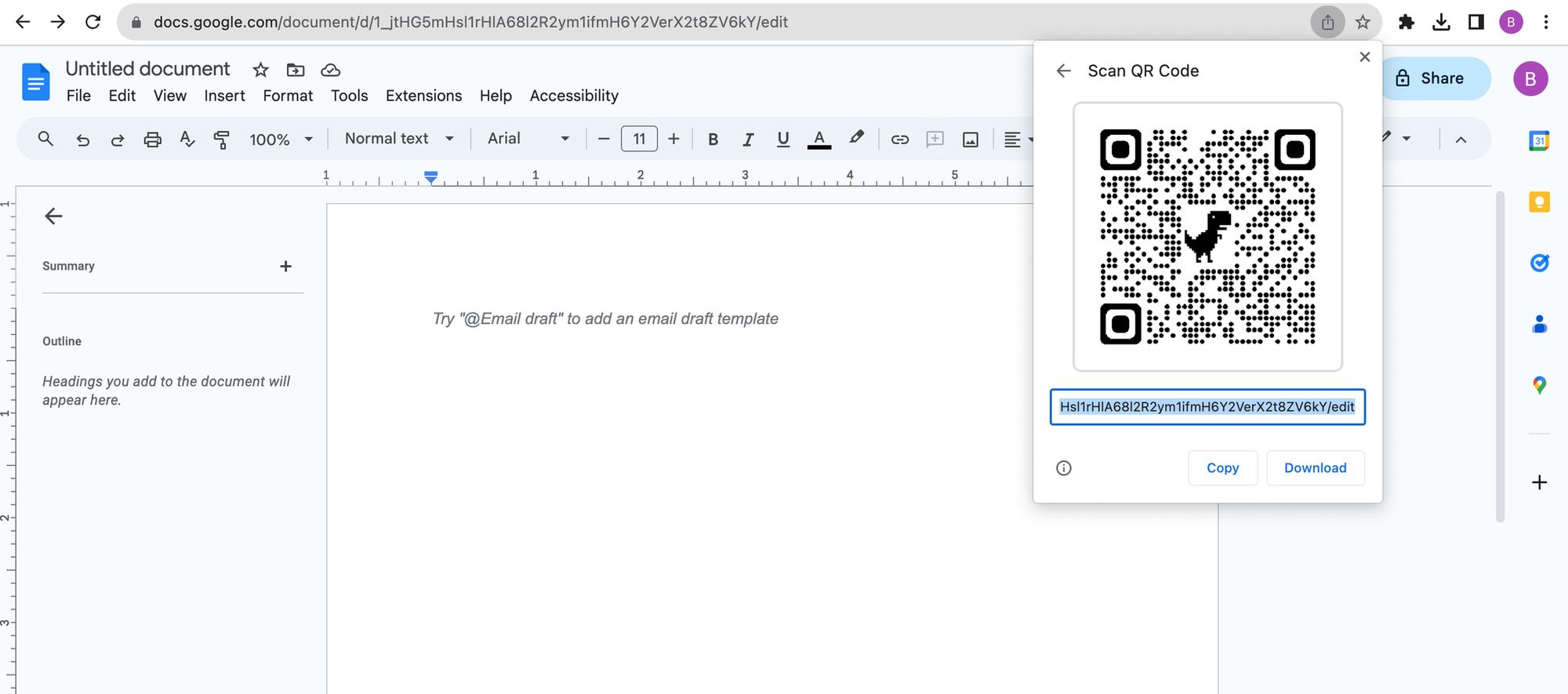Image resolution: width=1568 pixels, height=694 pixels.
Task: Open the text color picker
Action: pyautogui.click(x=819, y=140)
